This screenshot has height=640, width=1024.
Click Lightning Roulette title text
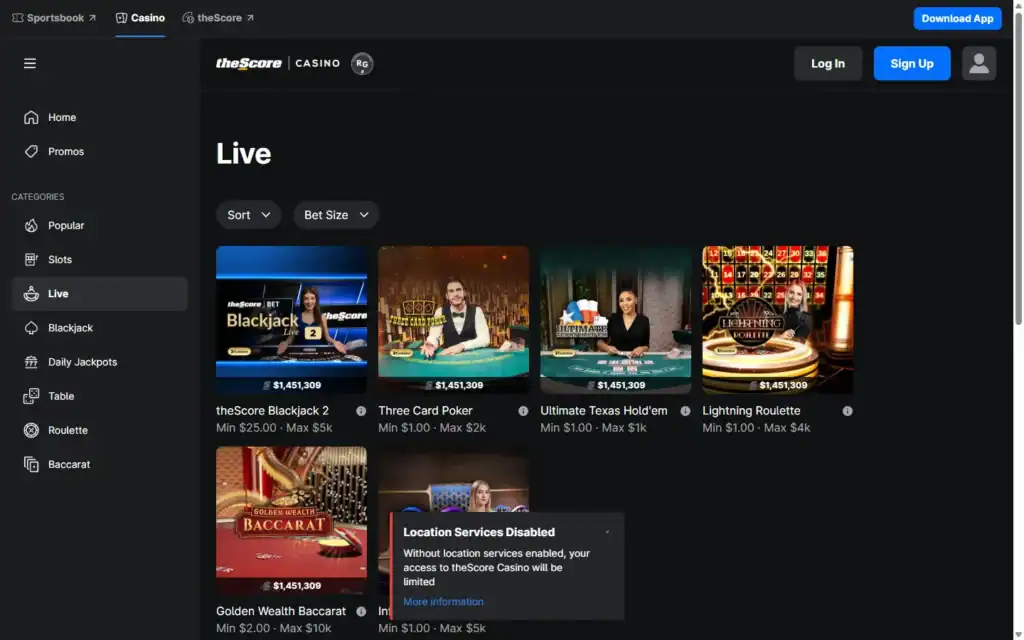point(751,411)
